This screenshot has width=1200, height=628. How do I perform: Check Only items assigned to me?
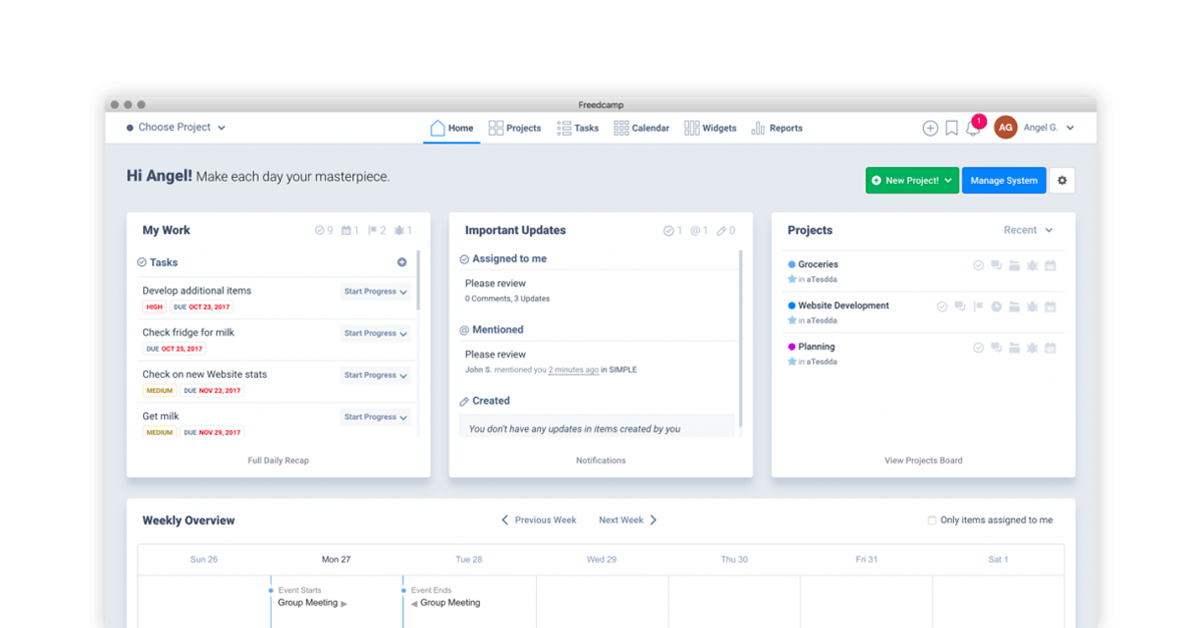[x=932, y=520]
